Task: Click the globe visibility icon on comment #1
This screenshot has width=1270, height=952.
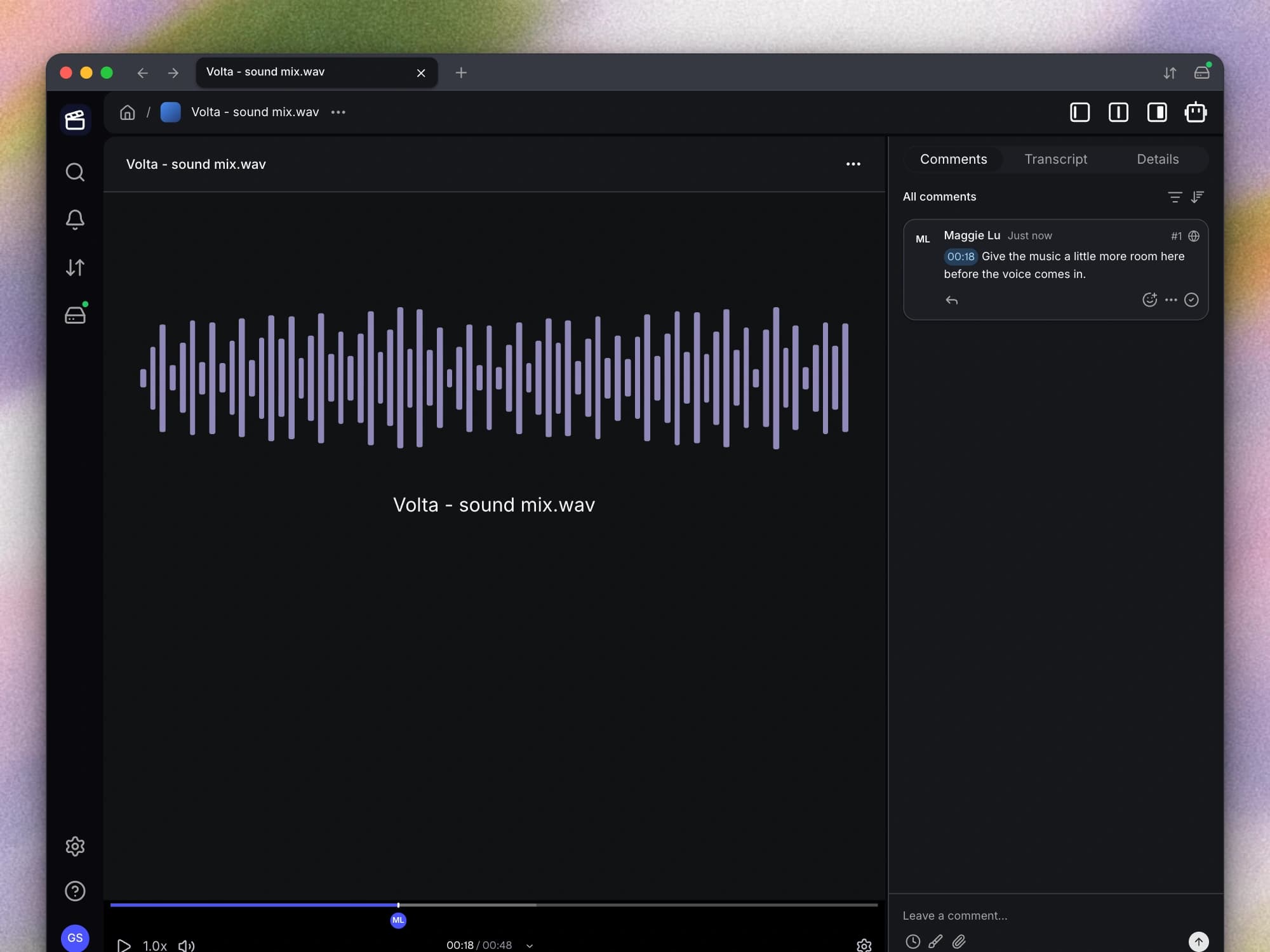Action: 1194,236
